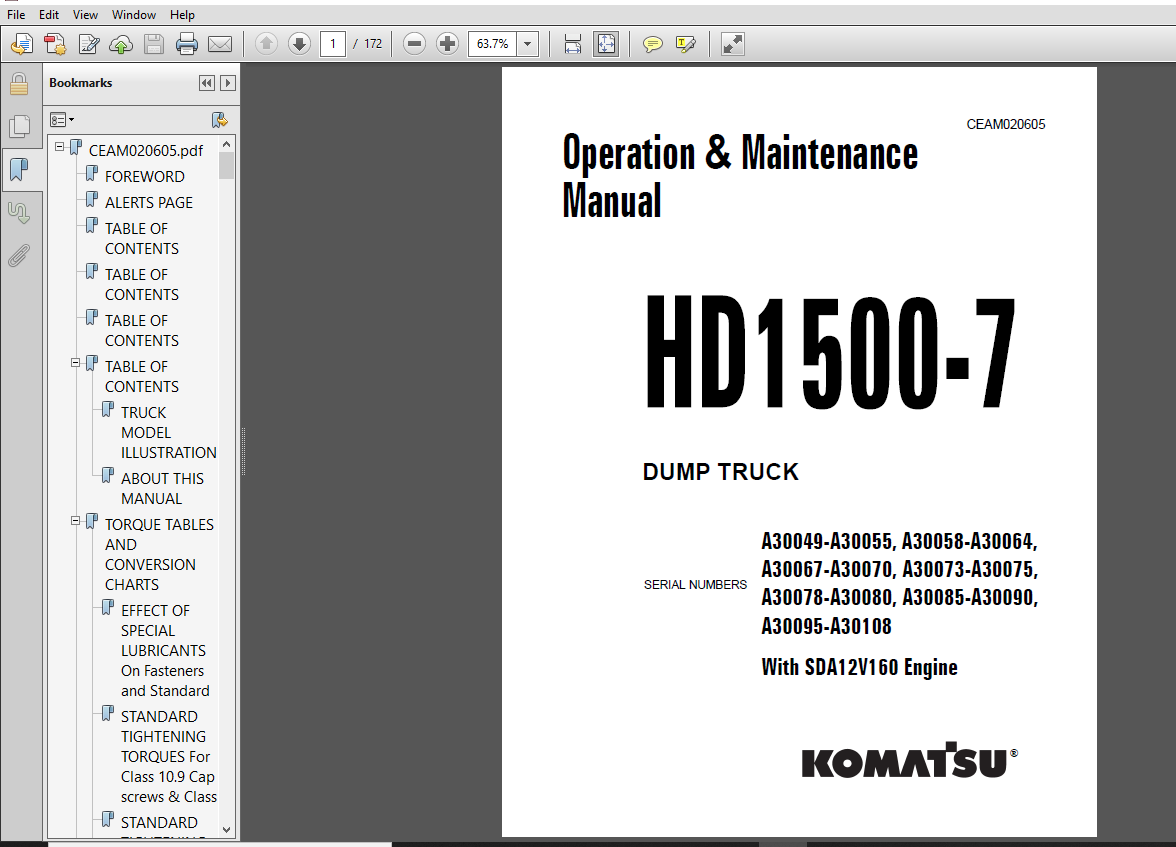Screen dimensions: 1176x847
Task: Click the Fit One Full Page icon
Action: pos(606,44)
